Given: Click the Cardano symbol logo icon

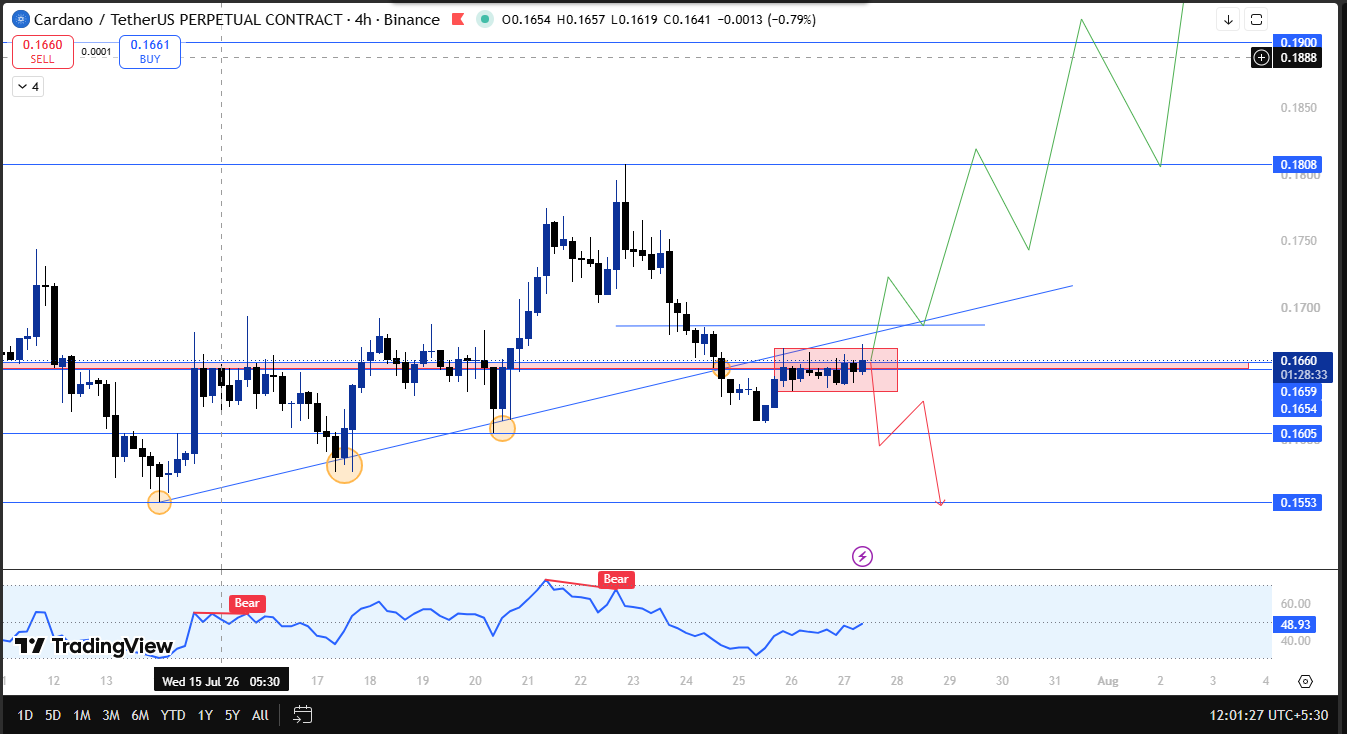Looking at the screenshot, I should 19,19.
